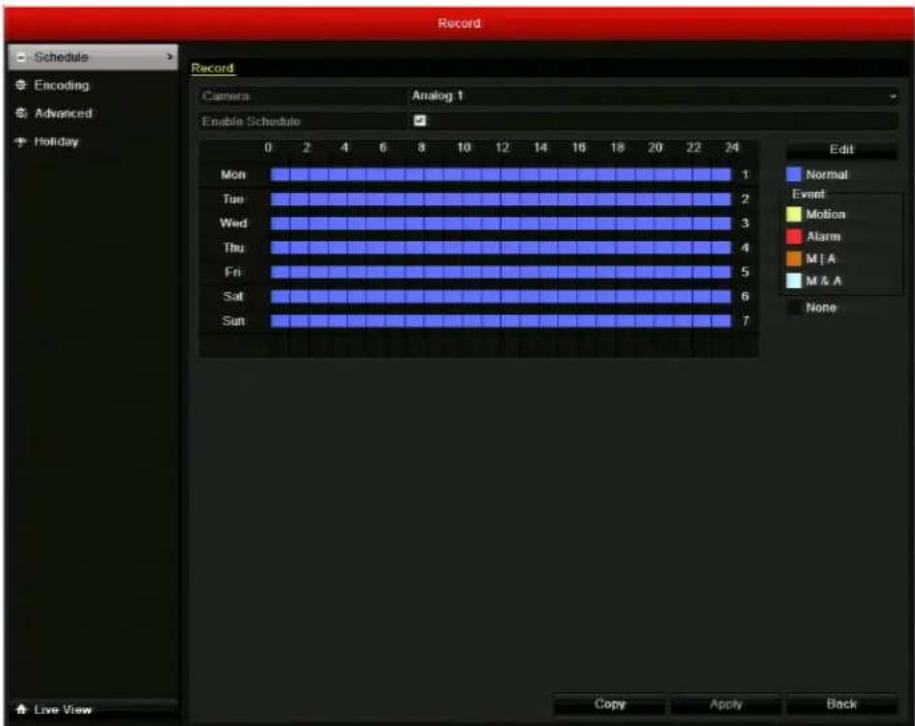
Task: Click the Back button
Action: click(x=841, y=704)
